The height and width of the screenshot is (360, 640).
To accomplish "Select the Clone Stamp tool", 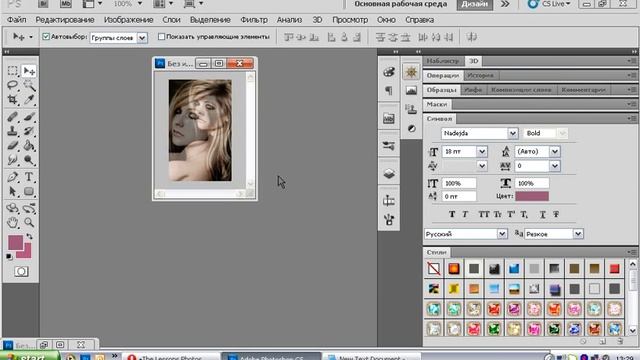I will (x=13, y=131).
